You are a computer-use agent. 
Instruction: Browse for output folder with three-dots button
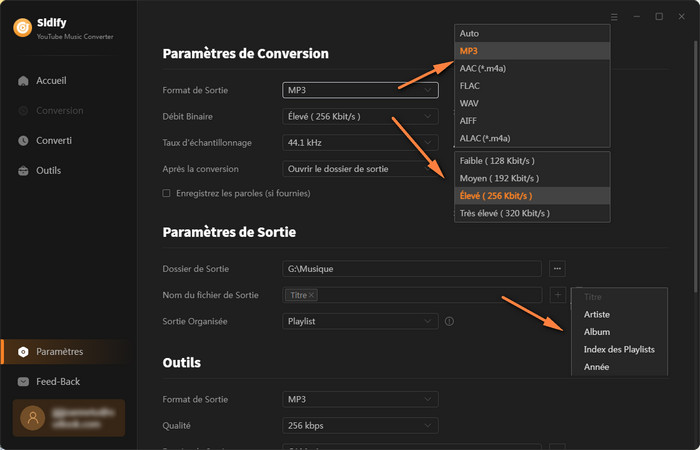click(x=557, y=268)
